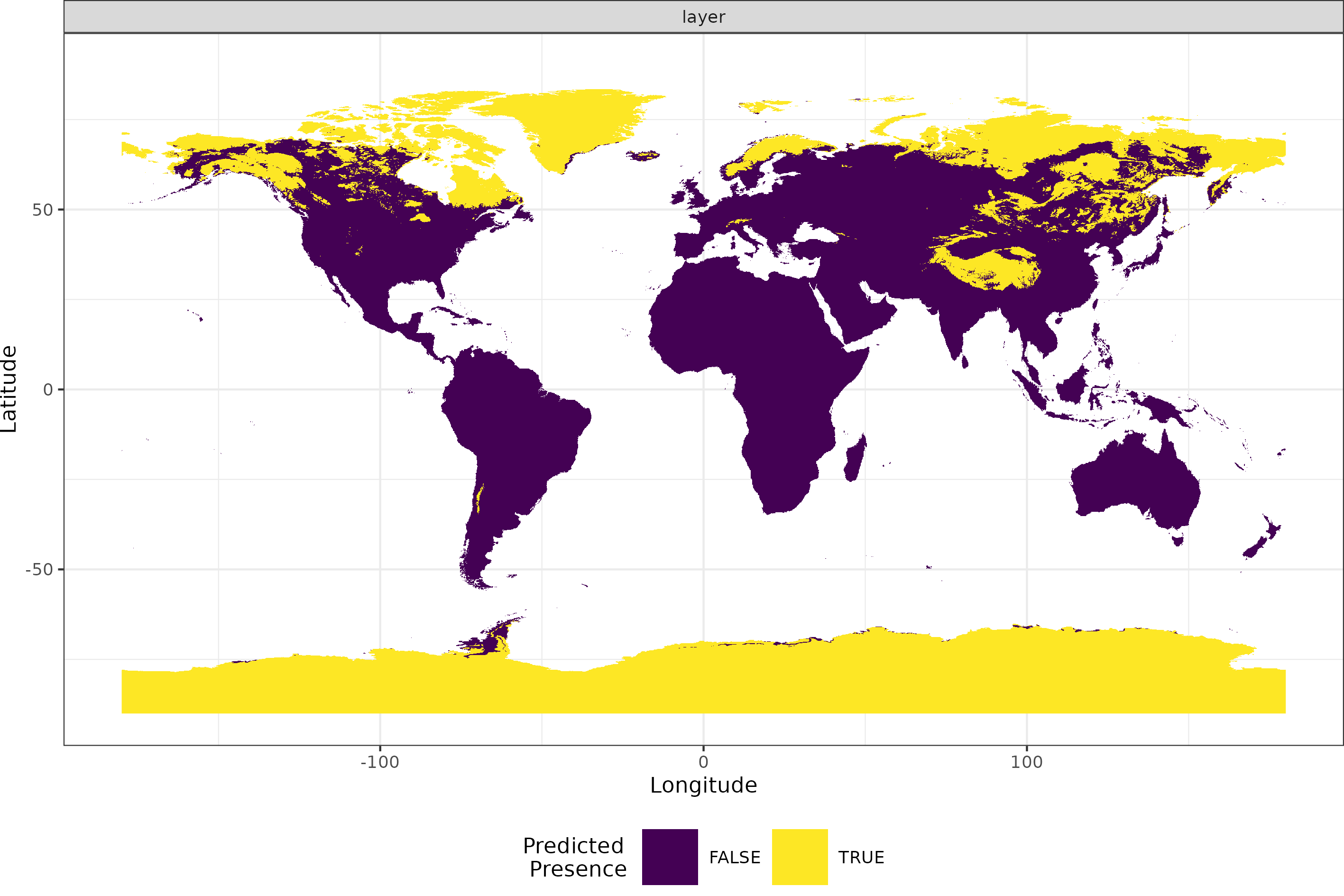This screenshot has height=896, width=1344.
Task: Click the 0 latitude tick label
Action: click(x=48, y=390)
